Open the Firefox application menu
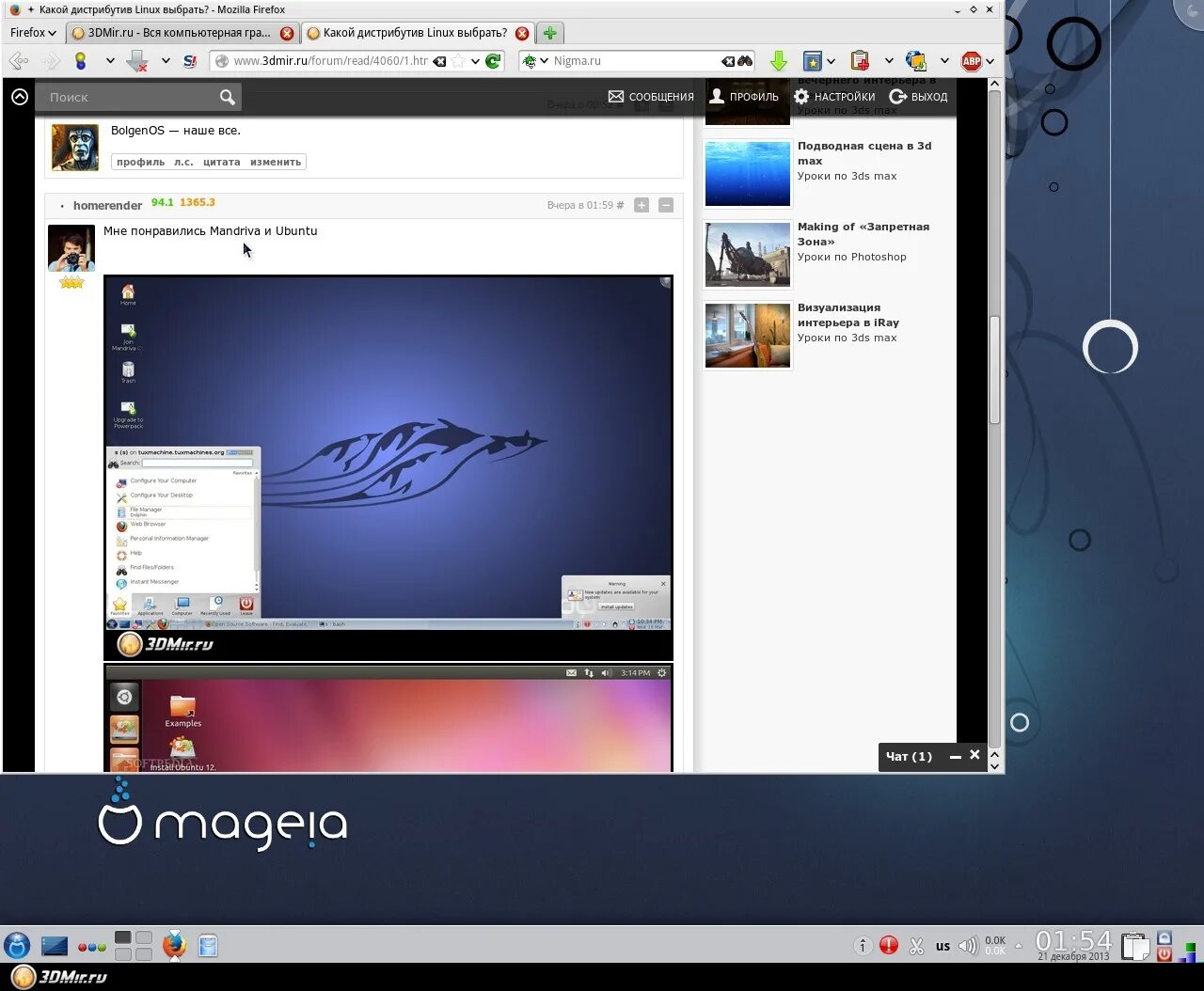 point(33,33)
